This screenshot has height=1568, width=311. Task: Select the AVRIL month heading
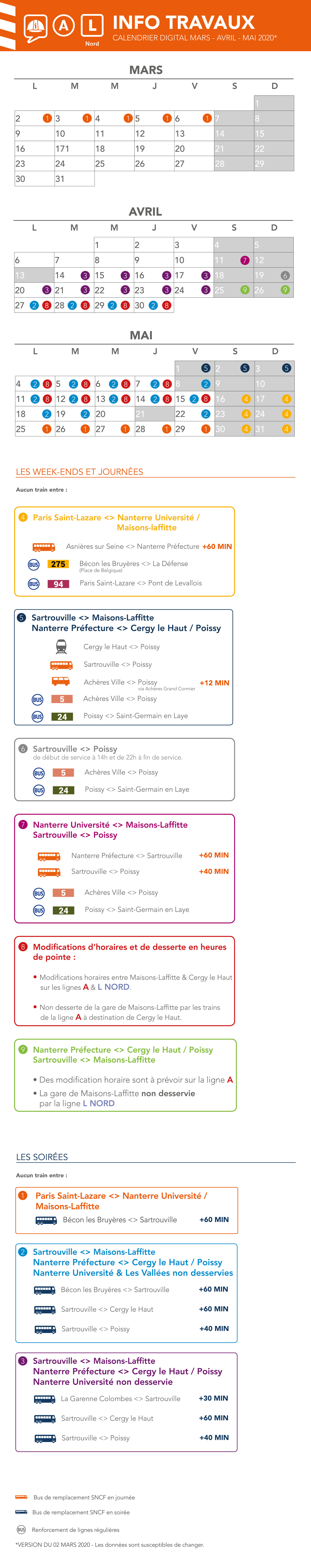(145, 212)
